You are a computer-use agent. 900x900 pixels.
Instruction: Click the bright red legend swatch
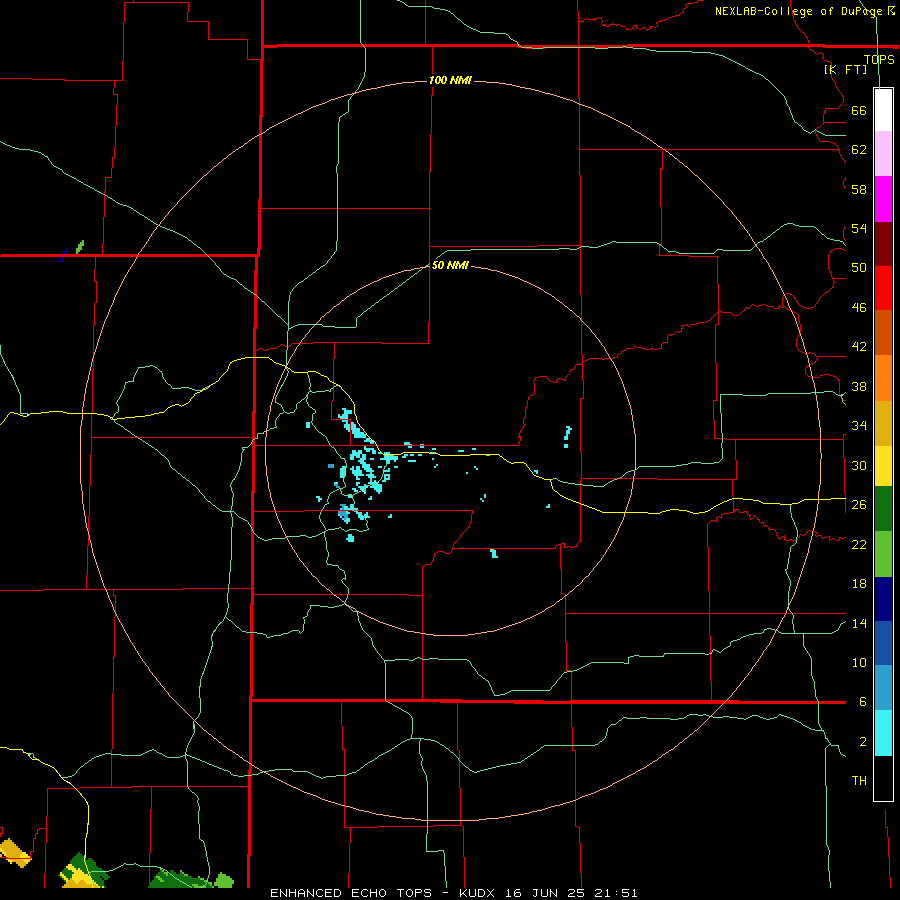pyautogui.click(x=883, y=288)
